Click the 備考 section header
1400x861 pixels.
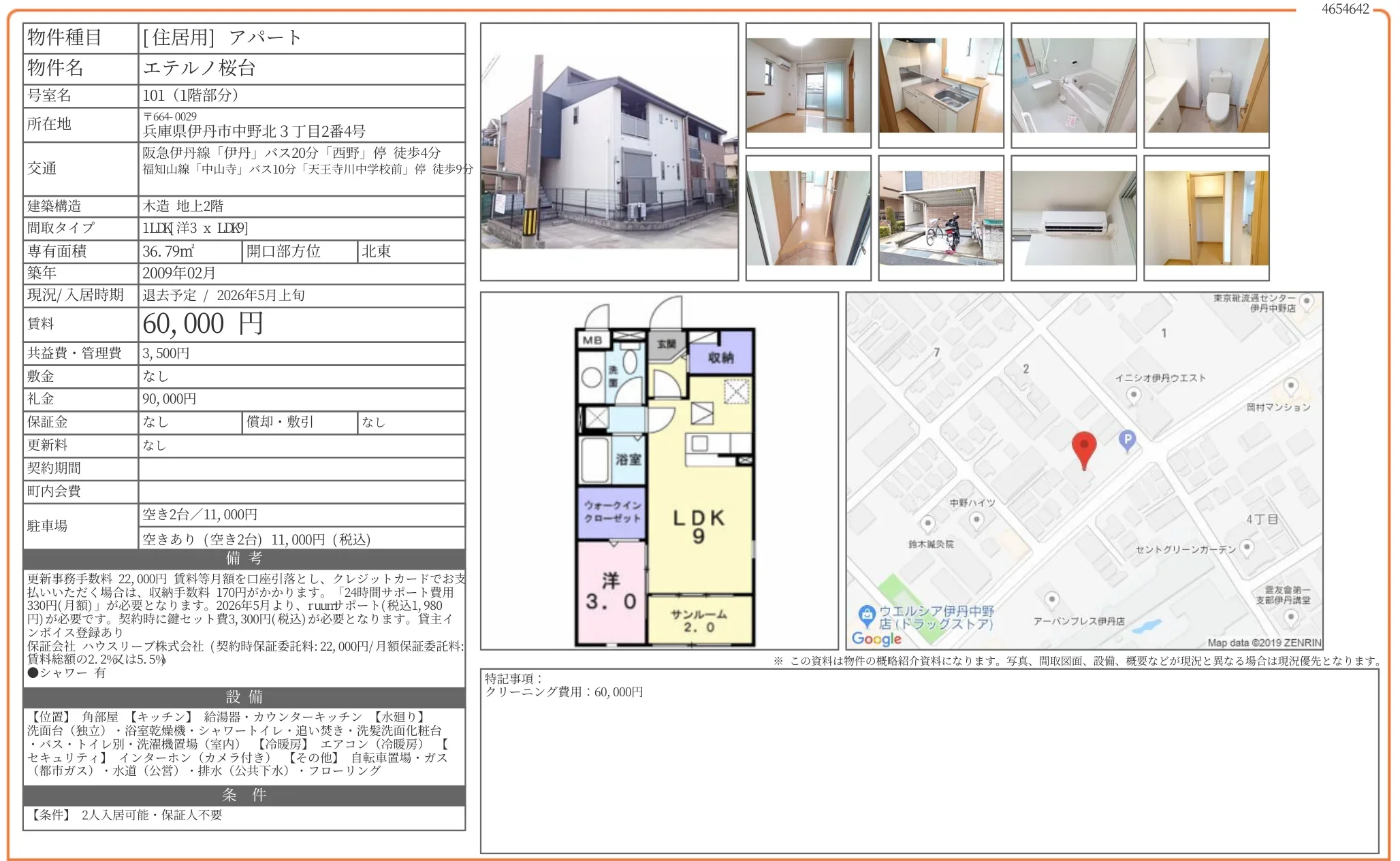(244, 559)
